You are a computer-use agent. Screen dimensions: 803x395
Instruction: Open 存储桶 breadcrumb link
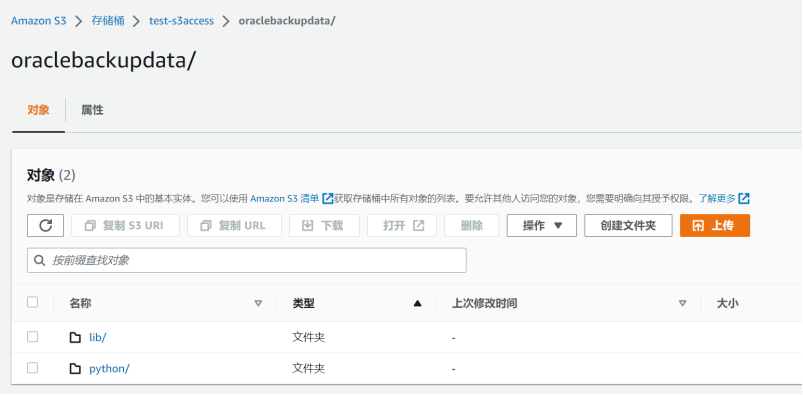pyautogui.click(x=108, y=21)
